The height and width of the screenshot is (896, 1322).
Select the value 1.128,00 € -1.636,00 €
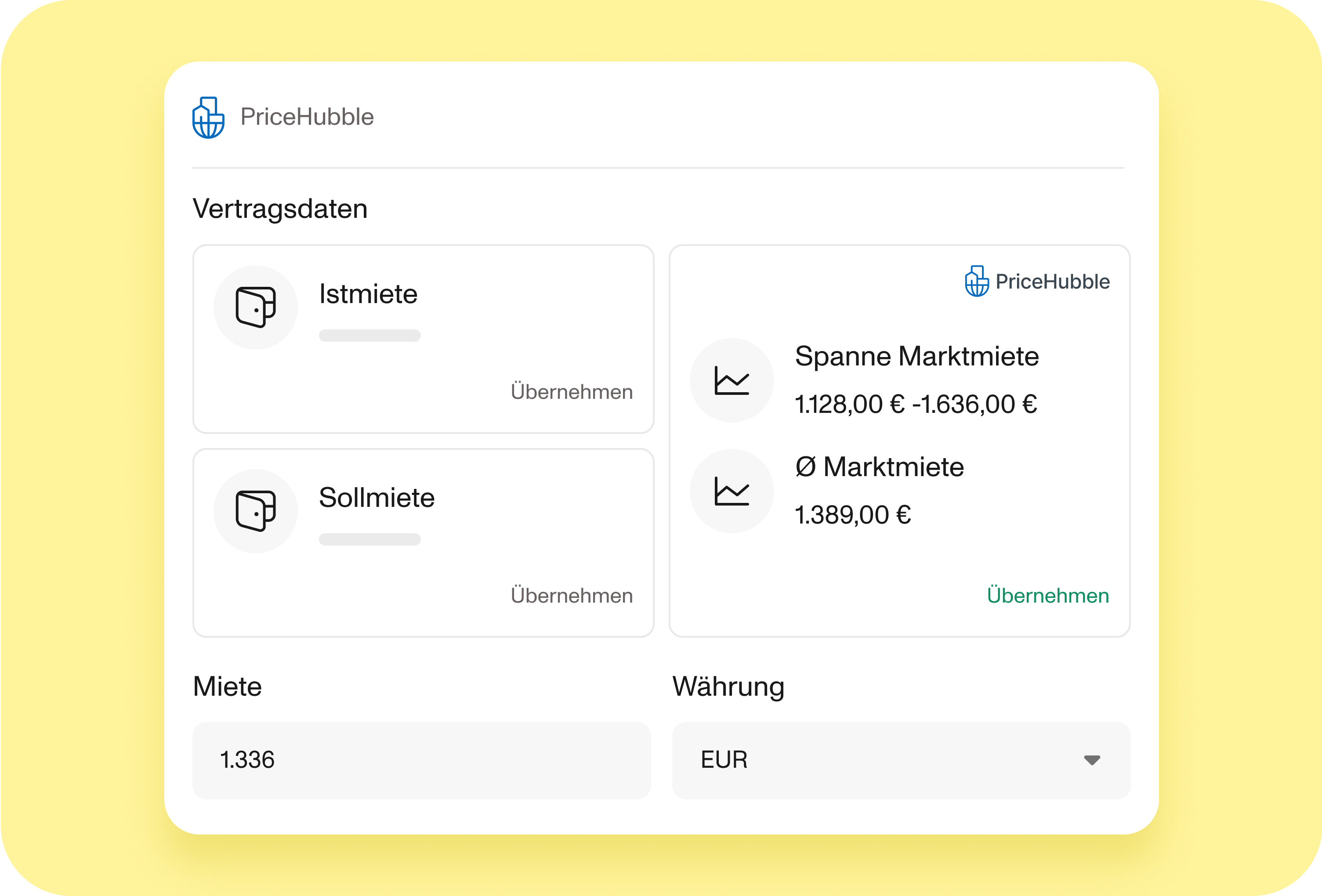click(x=916, y=404)
